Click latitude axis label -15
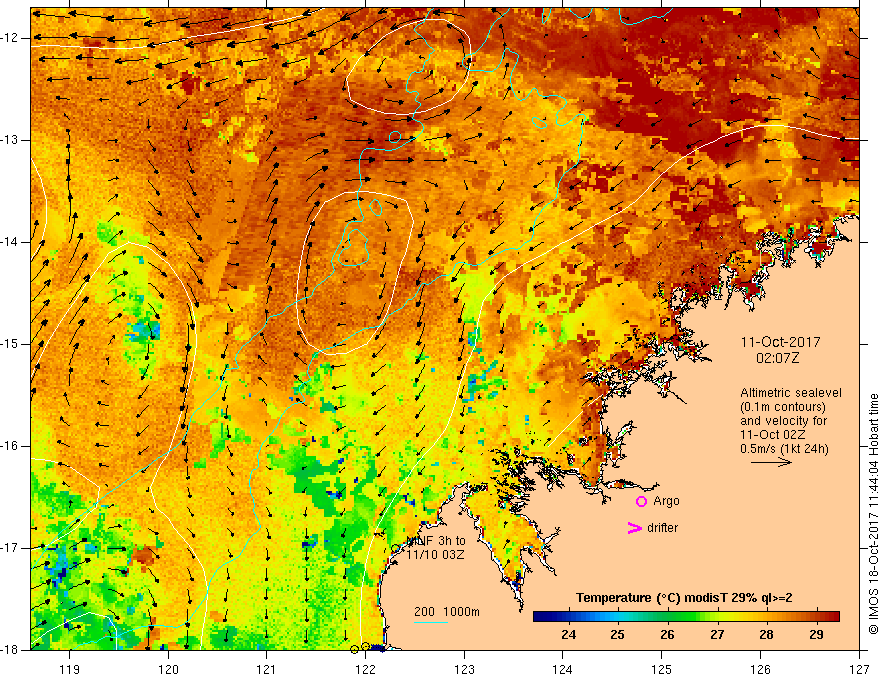Screen dimensions: 880x680 click(x=11, y=344)
